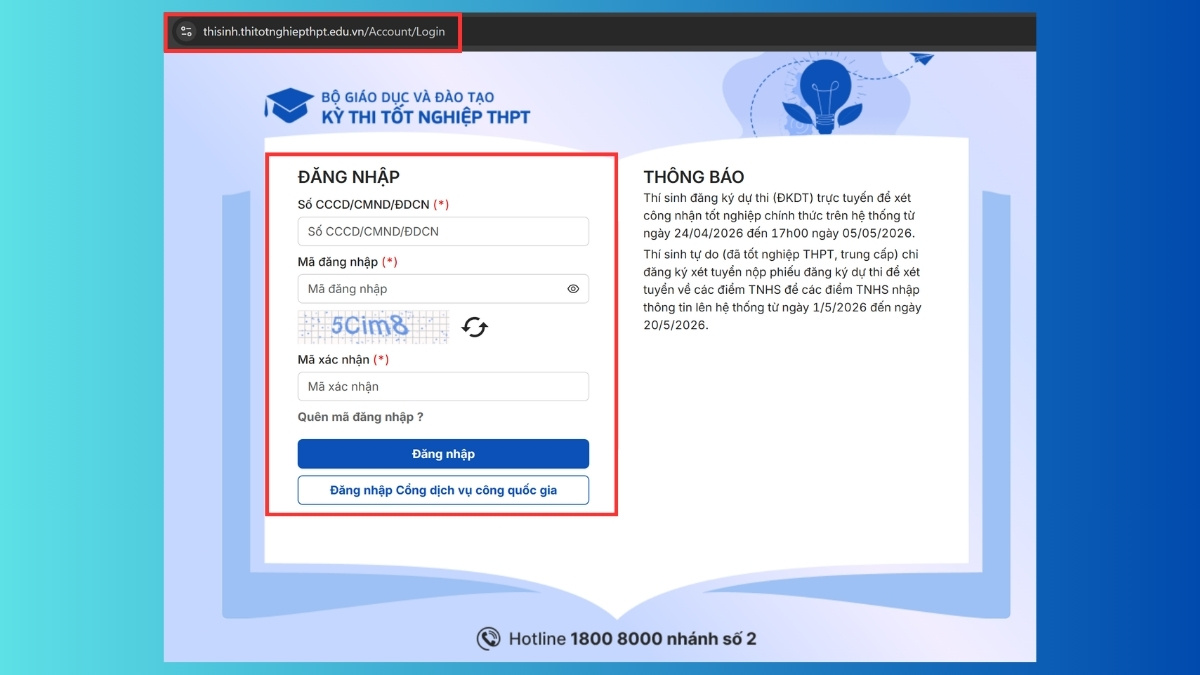Click the BỘ GIÁO DỤC VÀ ĐÀO TẠO text
The height and width of the screenshot is (675, 1200).
click(x=408, y=98)
